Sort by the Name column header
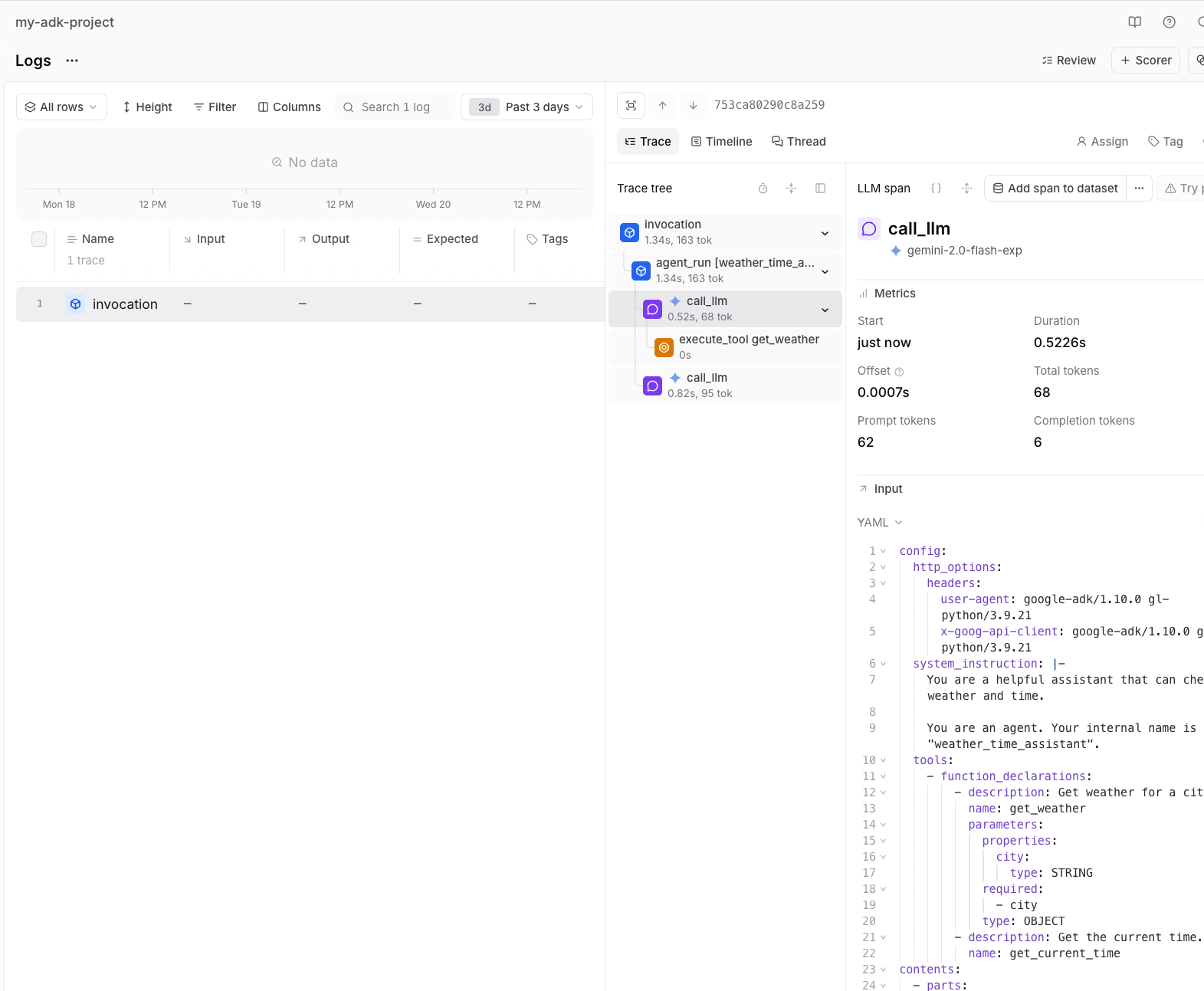The width and height of the screenshot is (1204, 991). click(x=98, y=239)
